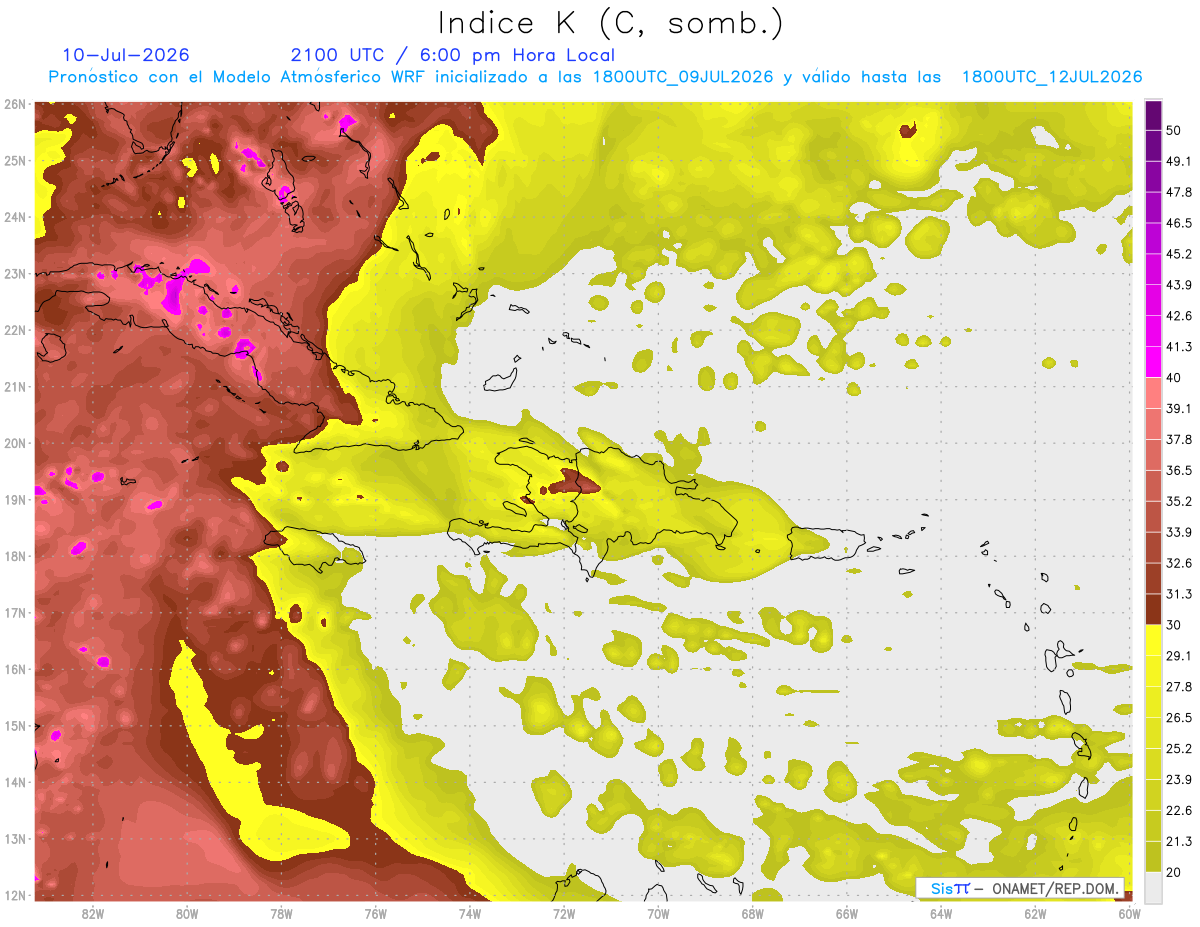The height and width of the screenshot is (927, 1200).
Task: Click the legend value '49.1'
Action: (x=1179, y=161)
